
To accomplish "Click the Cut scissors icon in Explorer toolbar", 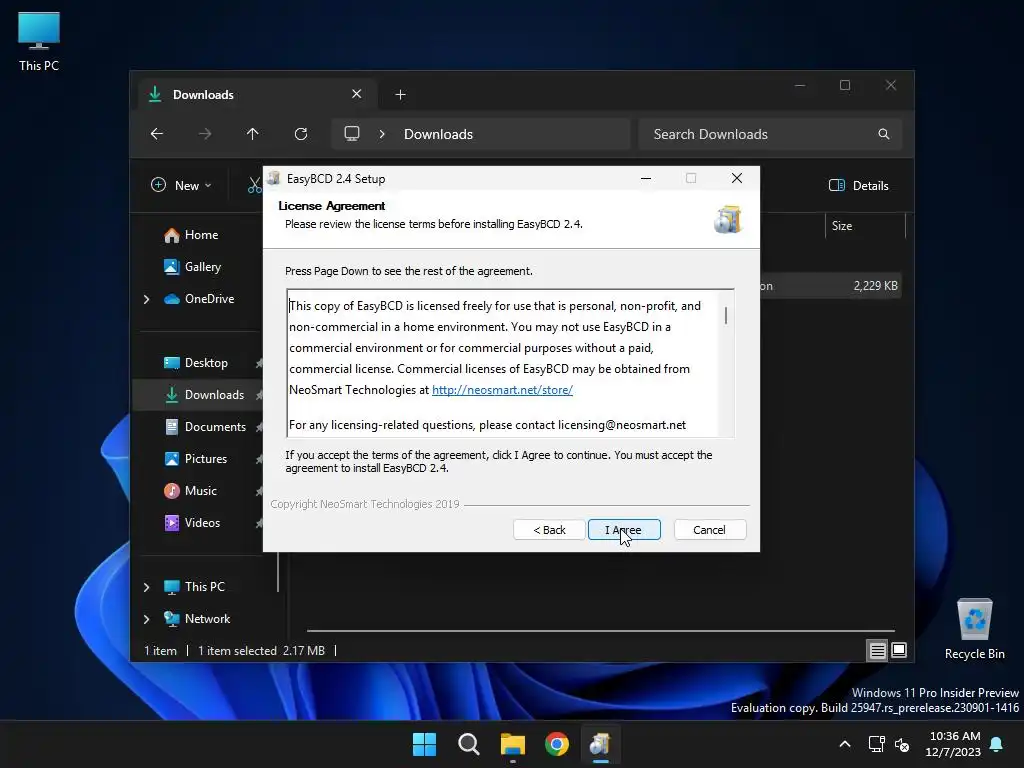I will pyautogui.click(x=255, y=185).
